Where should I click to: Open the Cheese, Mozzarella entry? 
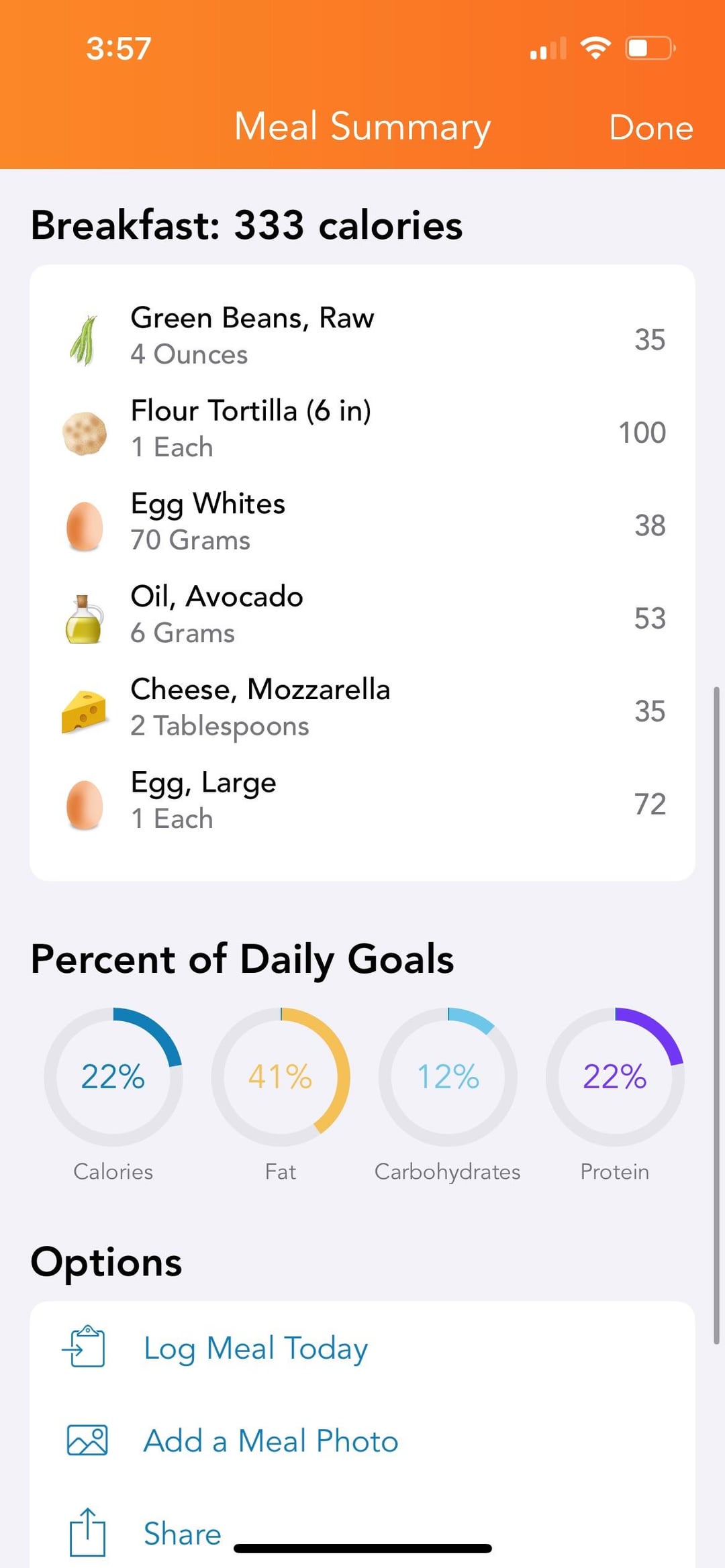pyautogui.click(x=362, y=708)
